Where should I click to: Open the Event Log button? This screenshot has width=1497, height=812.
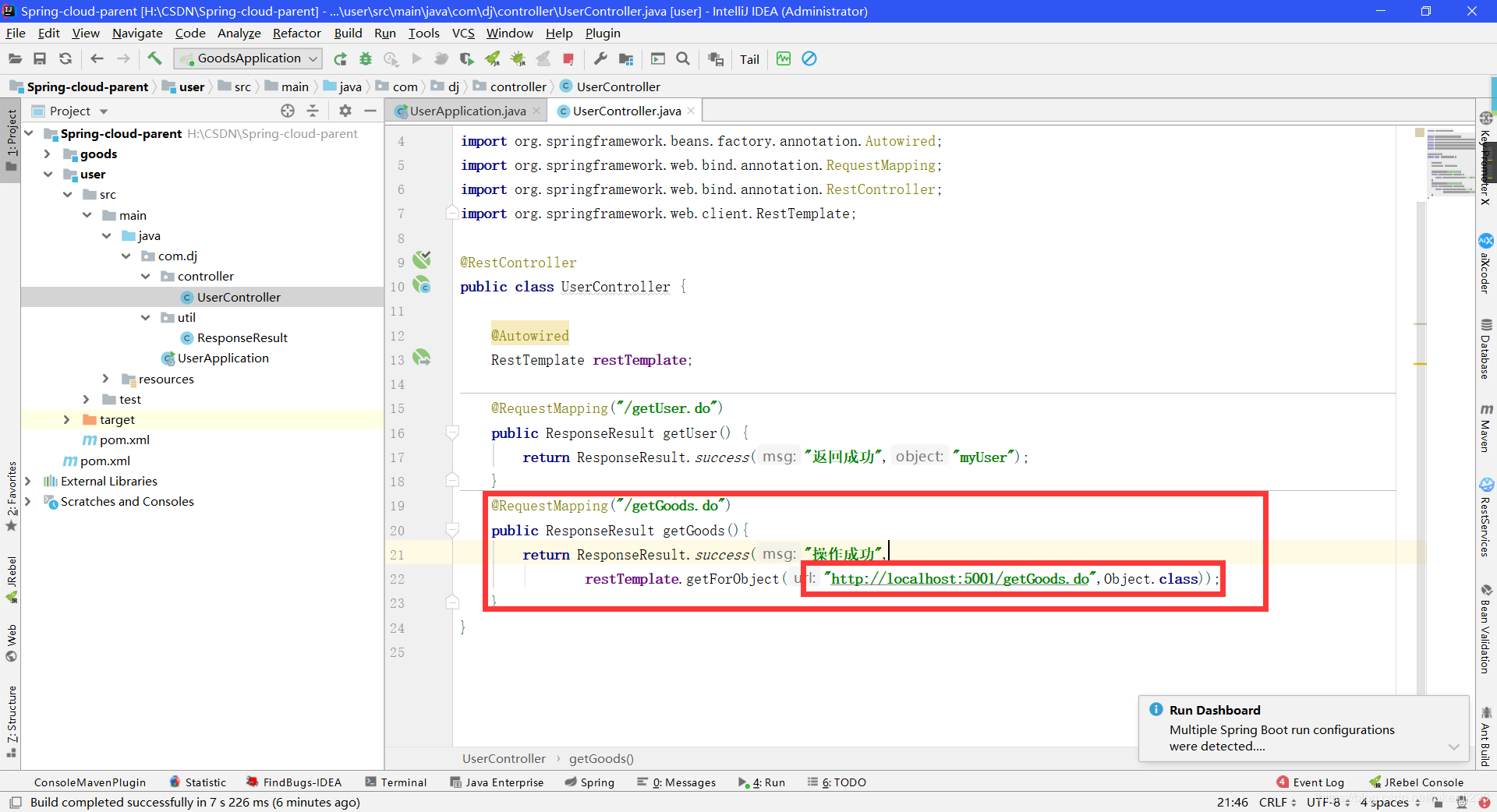coord(1310,782)
